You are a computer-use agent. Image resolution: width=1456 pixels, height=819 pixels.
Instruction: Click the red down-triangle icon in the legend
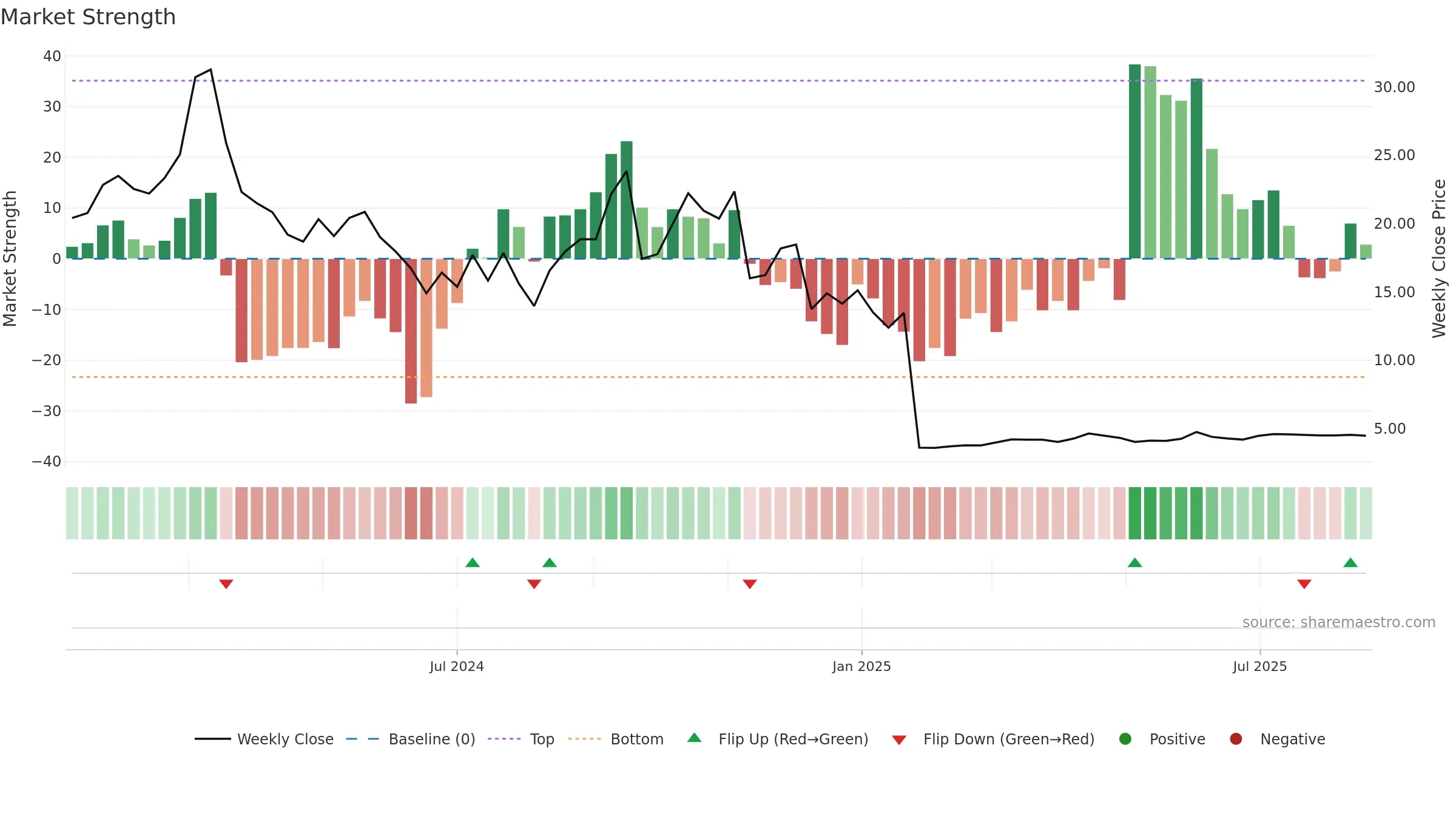pyautogui.click(x=899, y=740)
